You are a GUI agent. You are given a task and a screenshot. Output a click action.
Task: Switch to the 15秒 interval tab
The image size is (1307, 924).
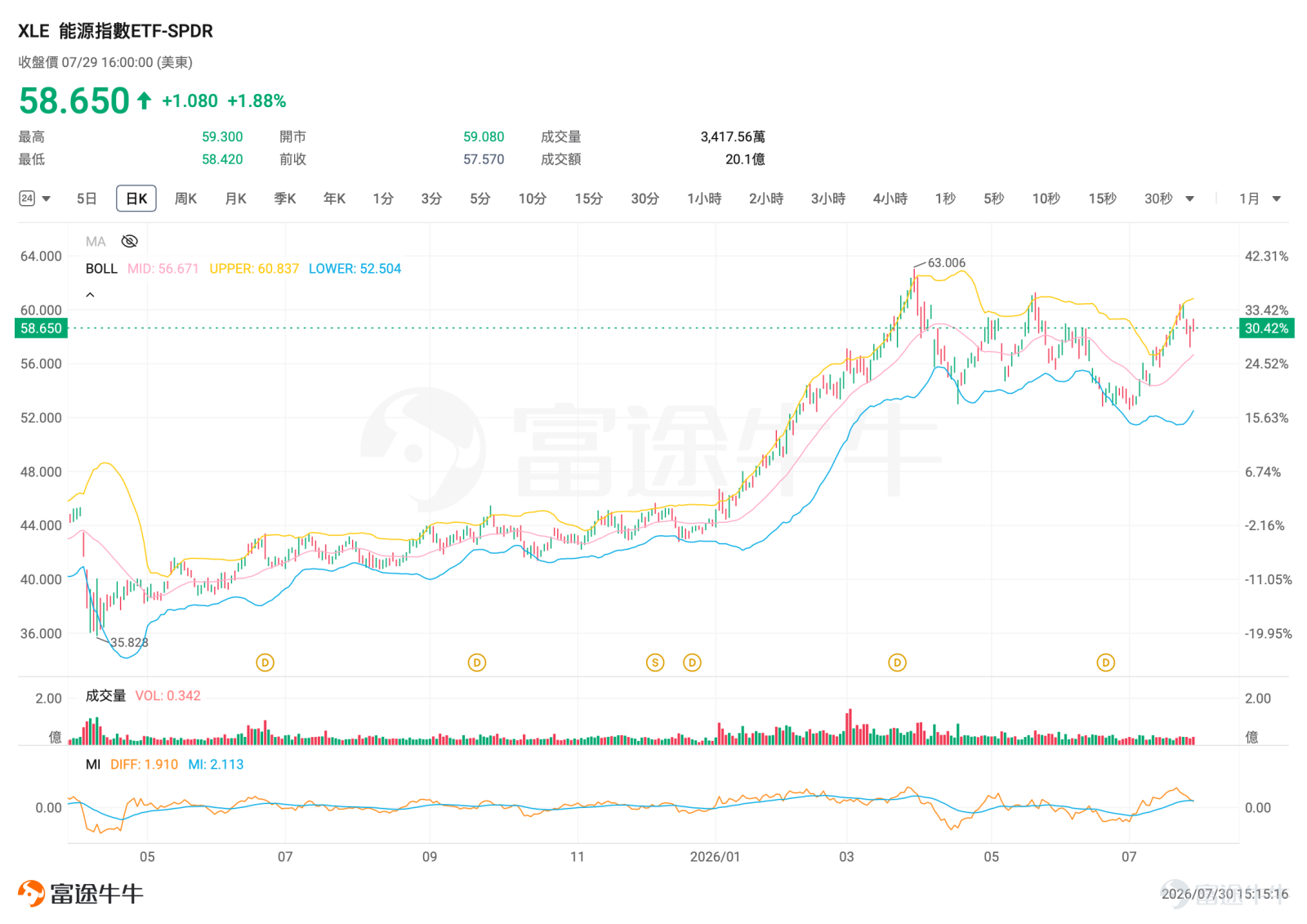click(x=1103, y=199)
